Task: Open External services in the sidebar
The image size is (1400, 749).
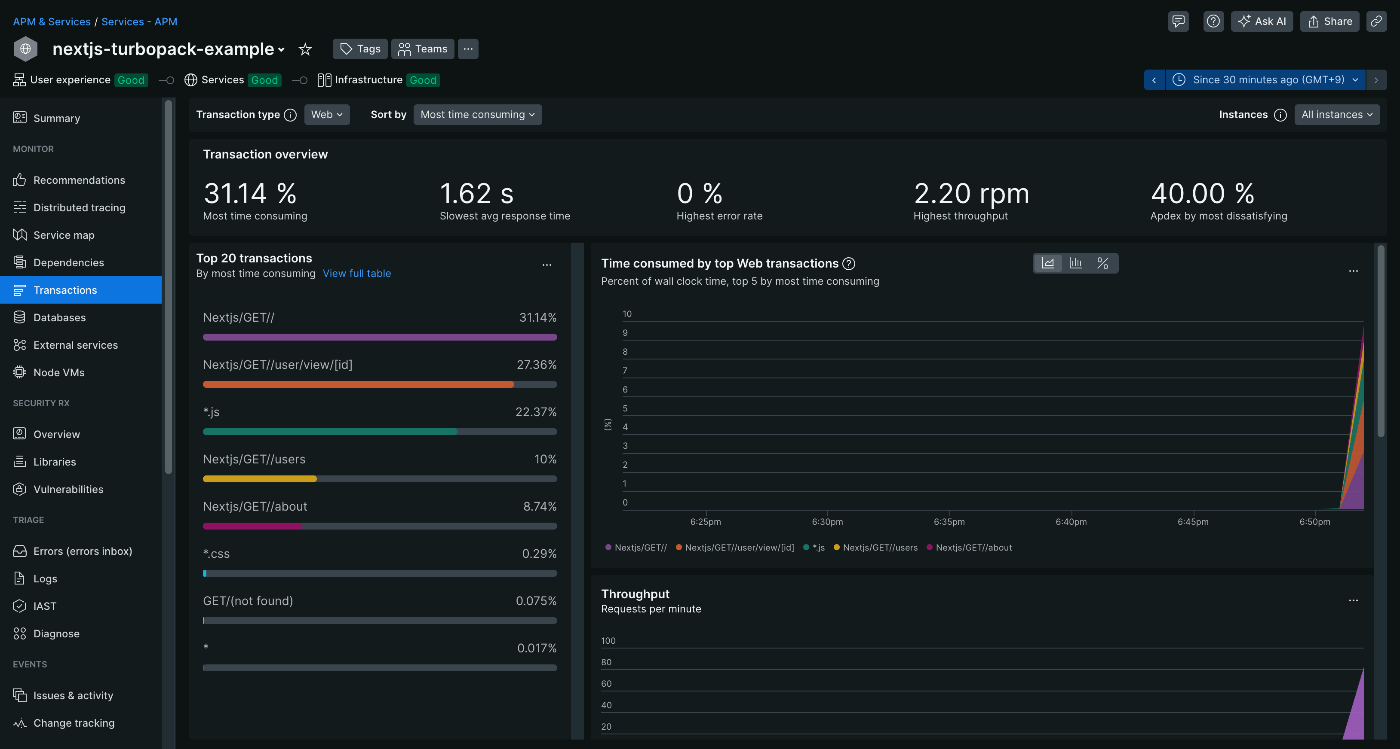Action: point(81,345)
